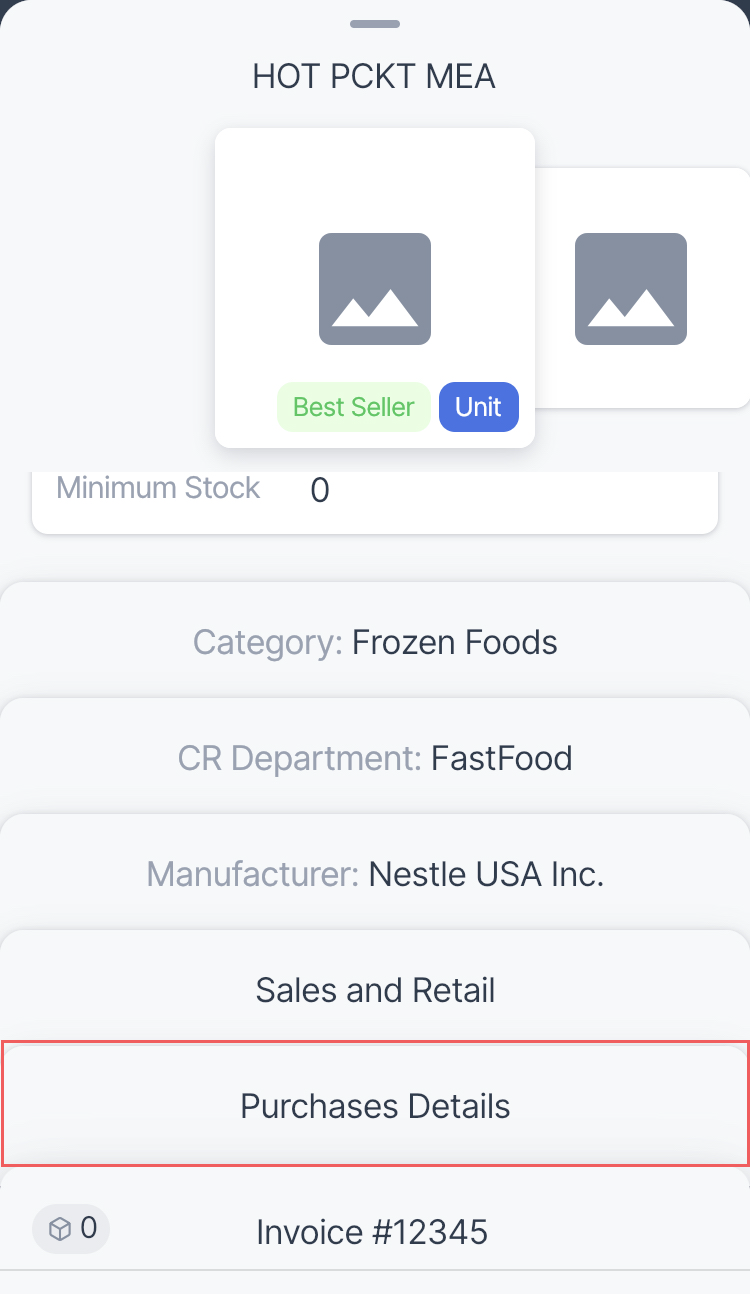
Task: Open the CR Department label
Action: [300, 758]
